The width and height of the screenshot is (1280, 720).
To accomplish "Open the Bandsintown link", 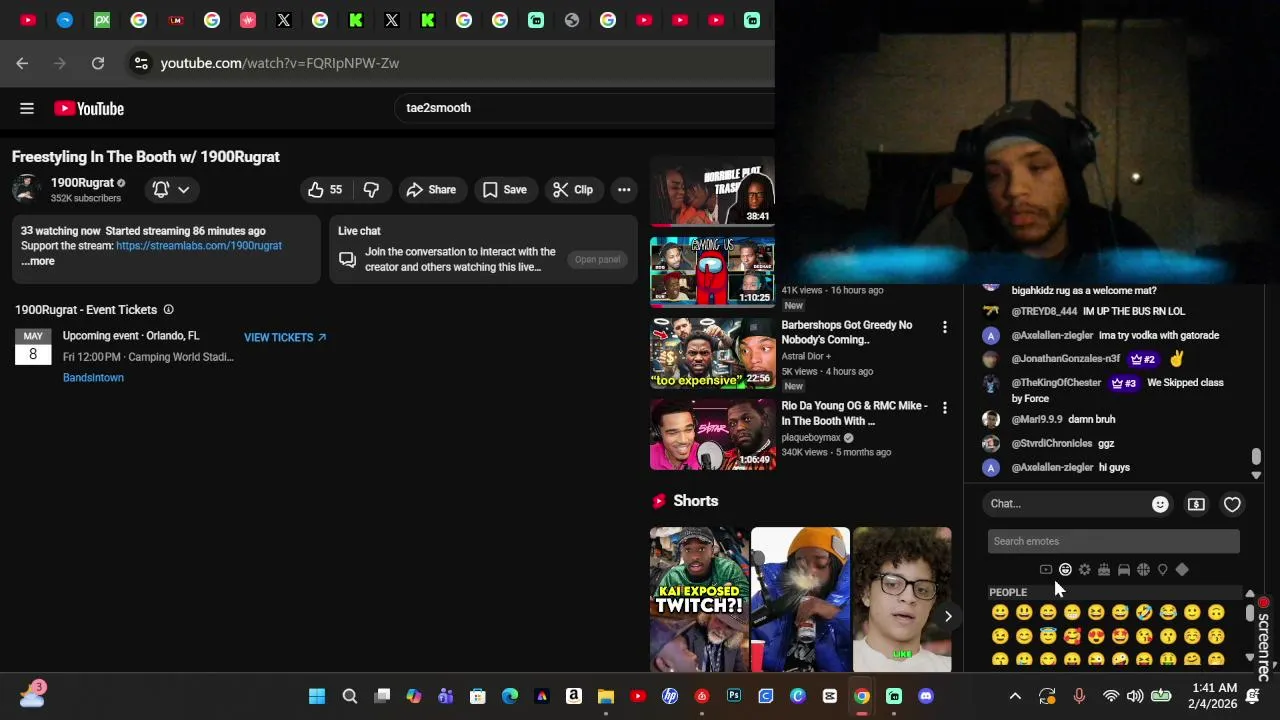I will 93,378.
